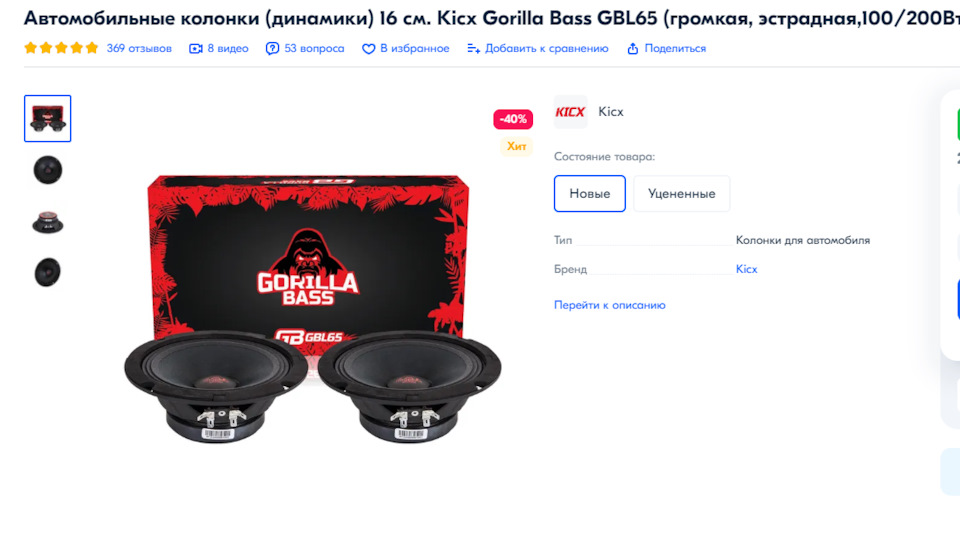
Task: Click the share upload icon
Action: click(633, 48)
